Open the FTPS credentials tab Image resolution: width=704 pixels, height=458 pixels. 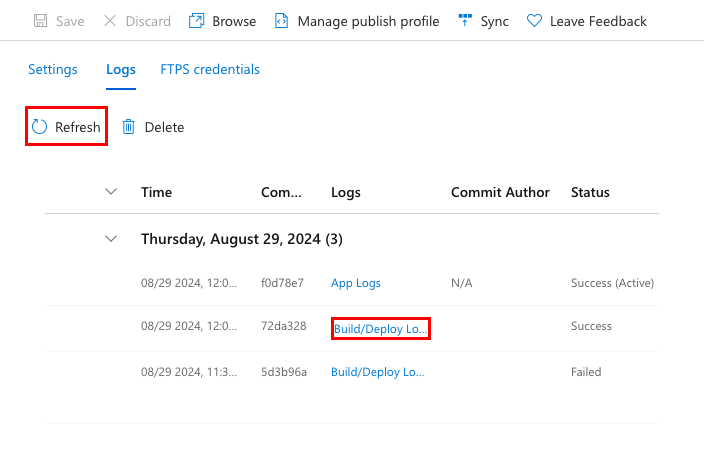pos(210,70)
